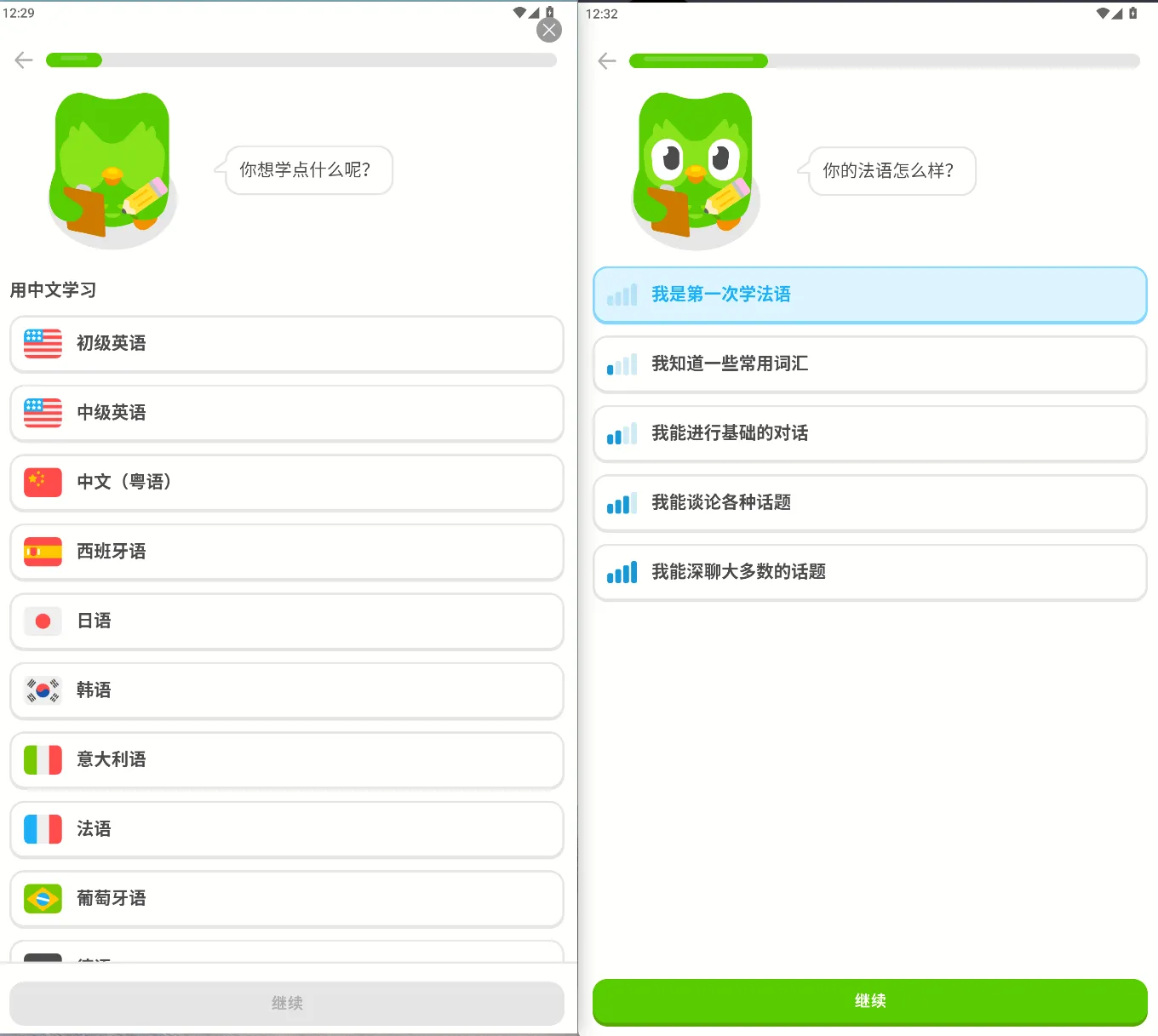The width and height of the screenshot is (1158, 1036).
Task: Click the South Korean flag icon
Action: click(43, 690)
